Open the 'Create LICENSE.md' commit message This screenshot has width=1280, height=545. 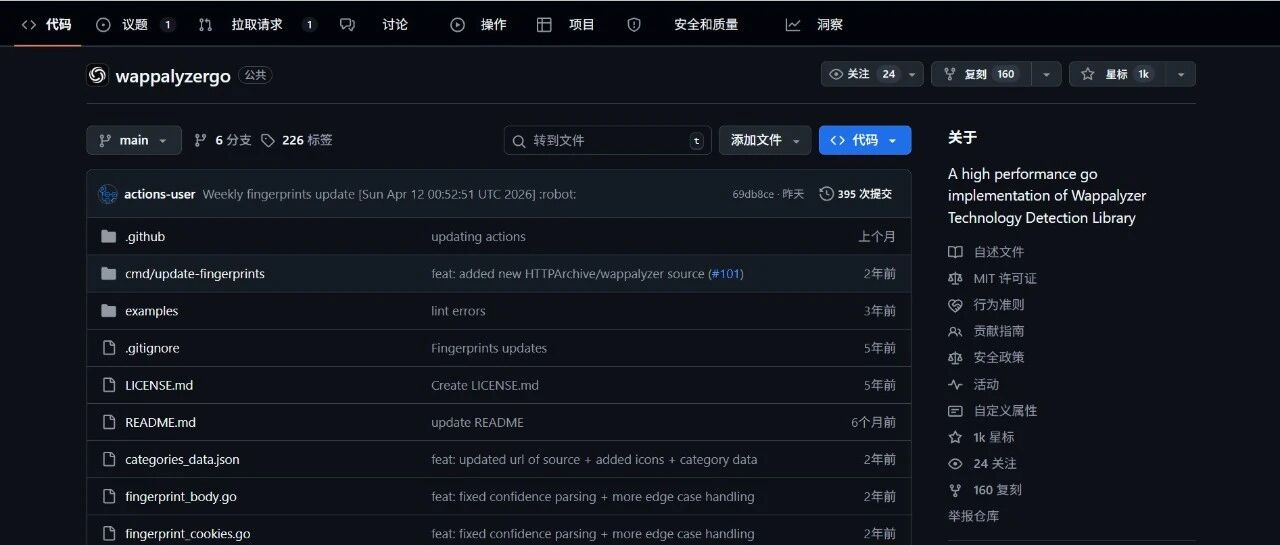tap(485, 385)
